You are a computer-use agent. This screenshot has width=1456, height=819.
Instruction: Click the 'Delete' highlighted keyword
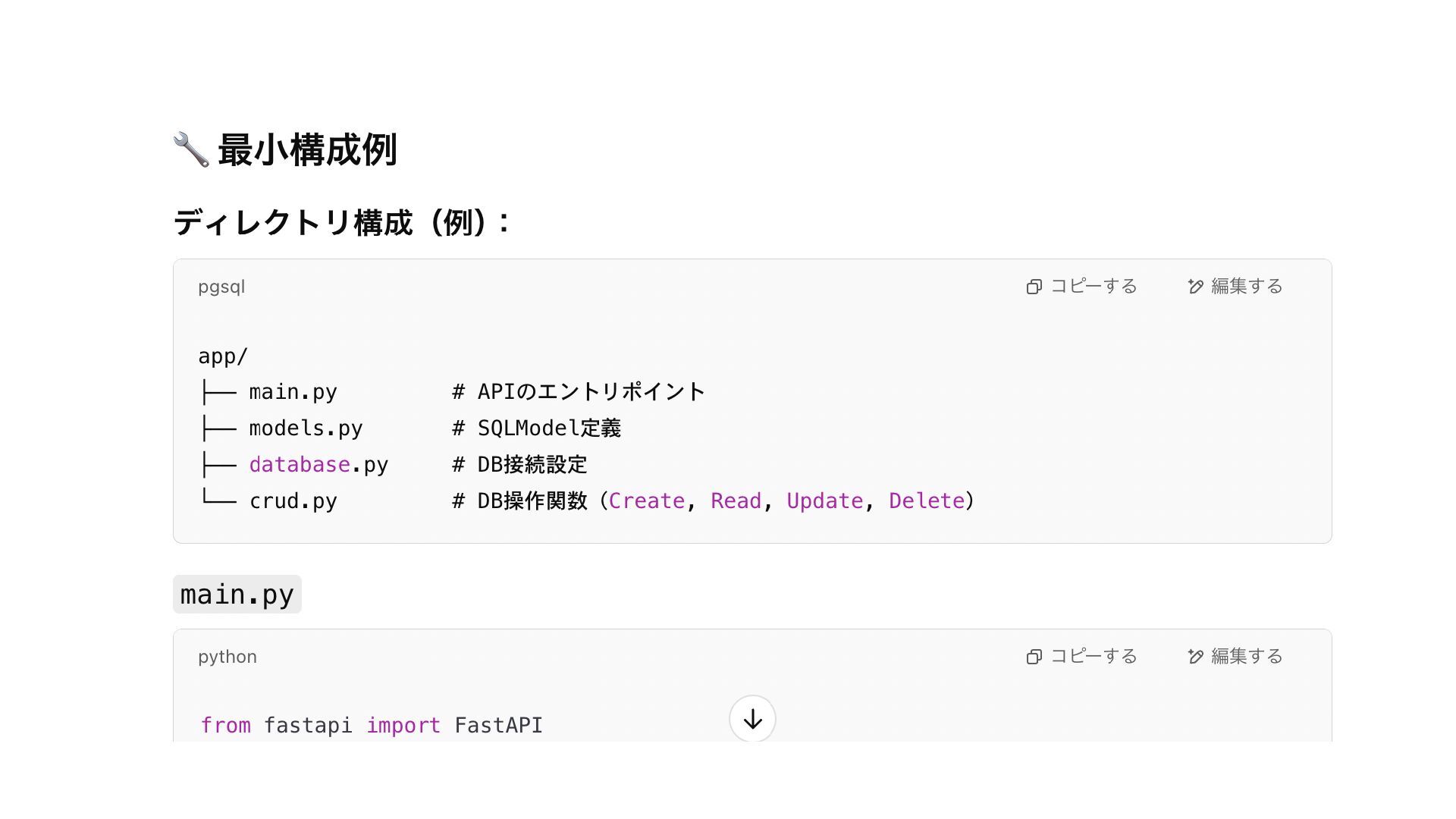click(926, 501)
